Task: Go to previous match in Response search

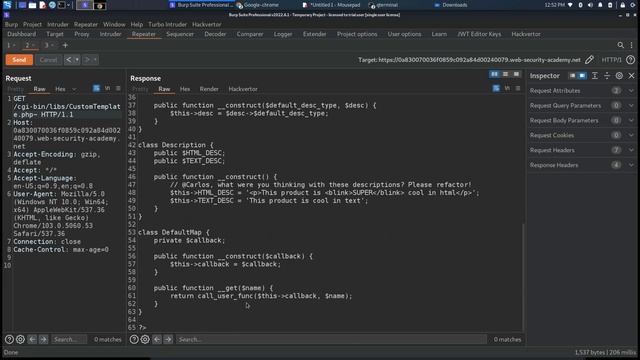Action: point(157,339)
